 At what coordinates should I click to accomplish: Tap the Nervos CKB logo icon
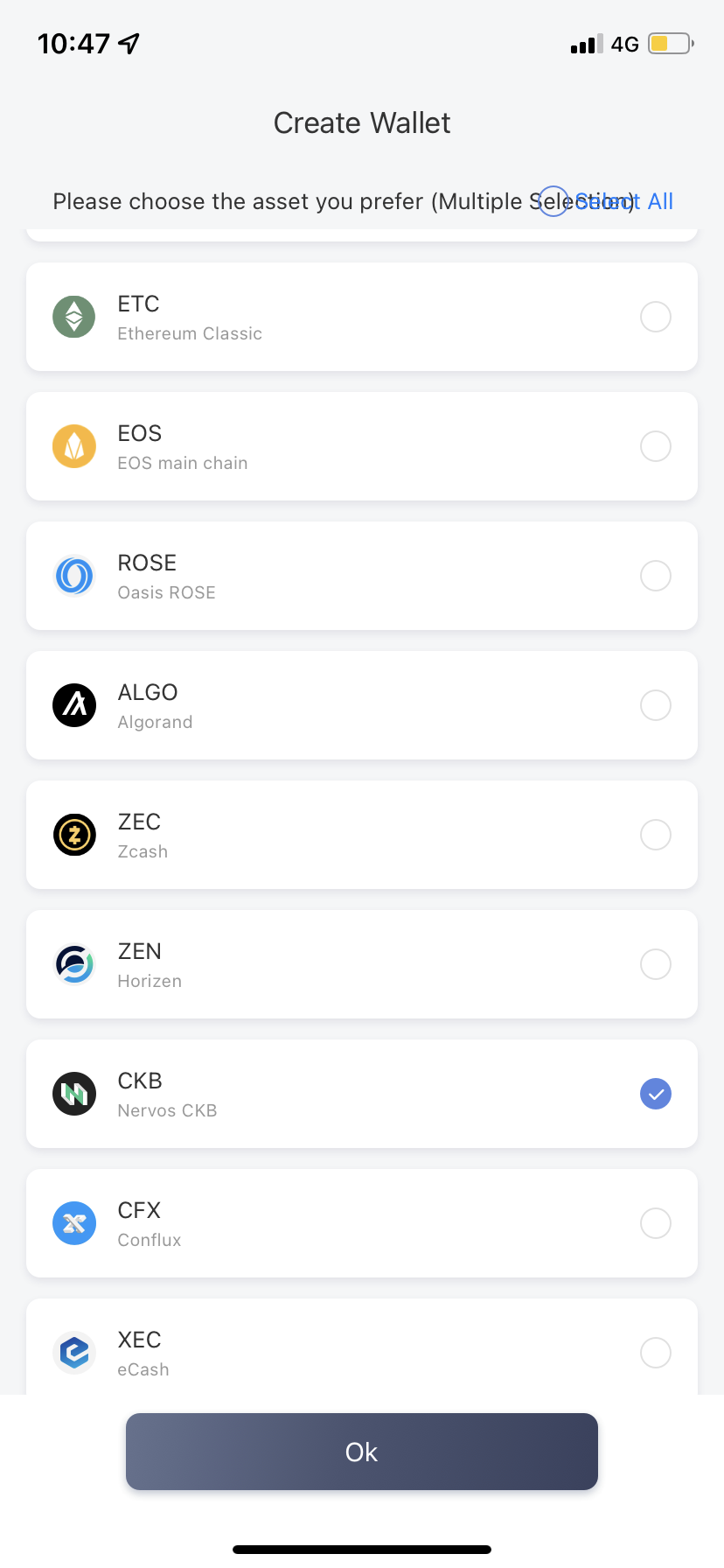[74, 1094]
